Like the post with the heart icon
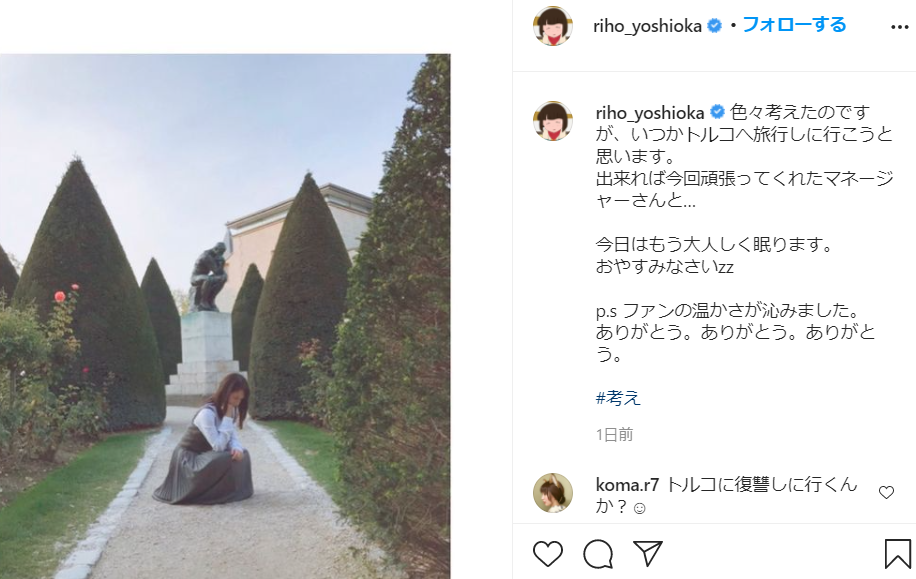The width and height of the screenshot is (916, 579). (x=548, y=553)
